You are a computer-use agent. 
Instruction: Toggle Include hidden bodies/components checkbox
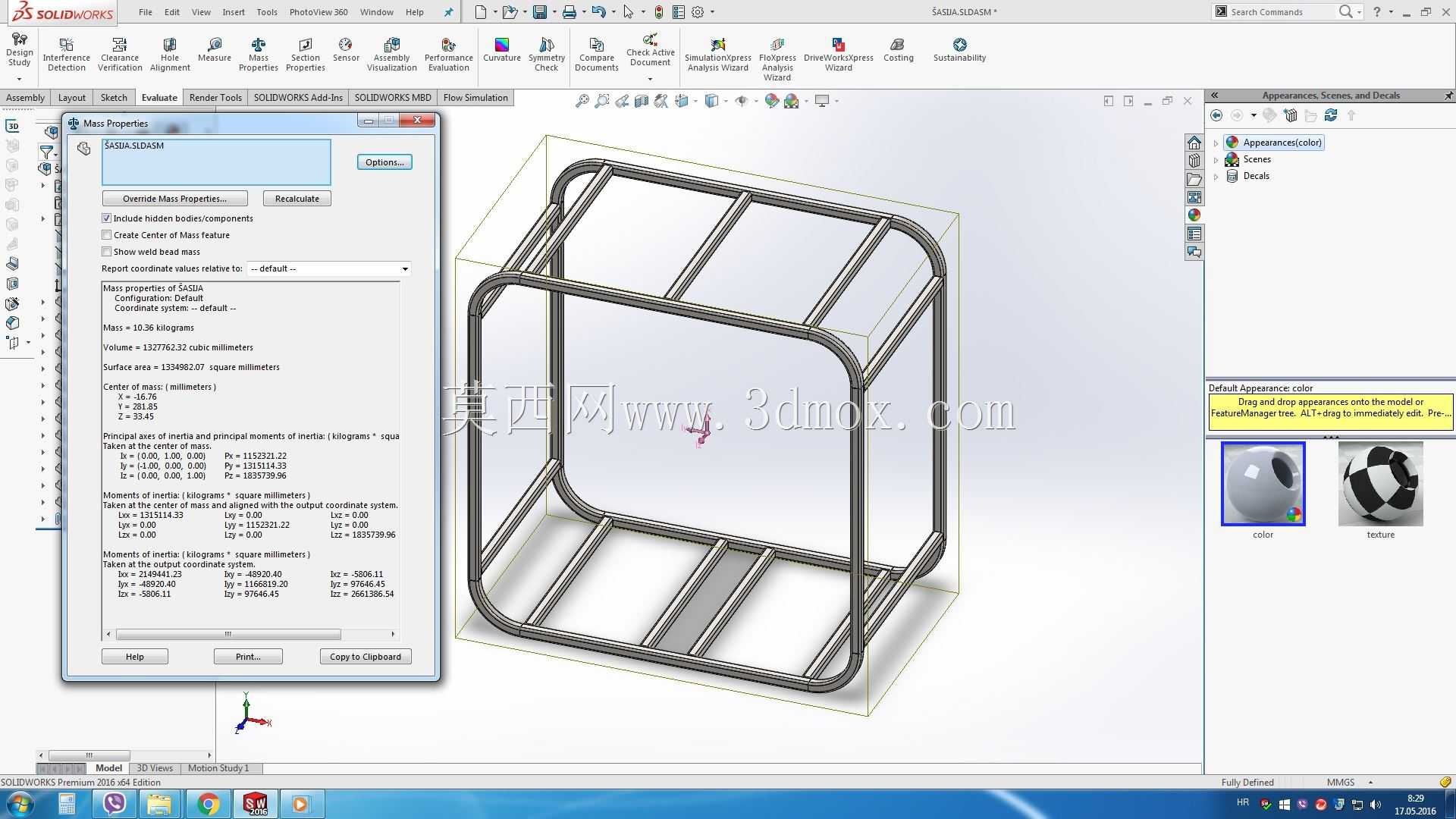pos(107,218)
